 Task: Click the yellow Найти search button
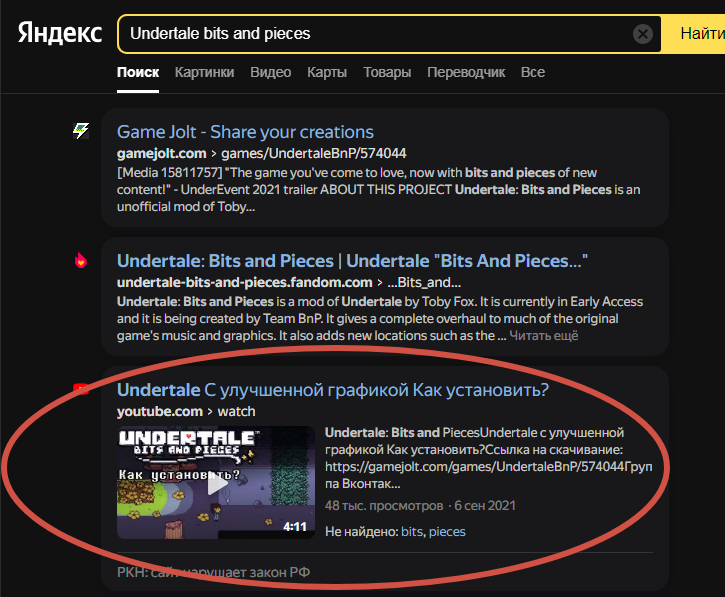pos(694,34)
